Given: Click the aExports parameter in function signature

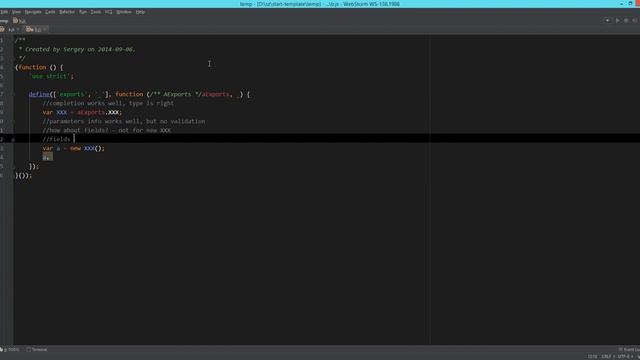Looking at the screenshot, I should tap(216, 94).
